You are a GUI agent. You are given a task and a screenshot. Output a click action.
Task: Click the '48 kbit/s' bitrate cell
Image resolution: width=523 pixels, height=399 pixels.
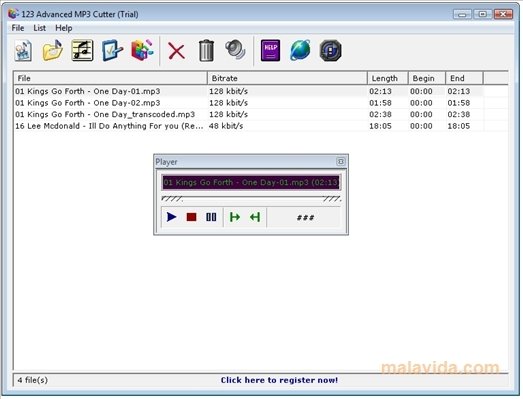pyautogui.click(x=226, y=126)
